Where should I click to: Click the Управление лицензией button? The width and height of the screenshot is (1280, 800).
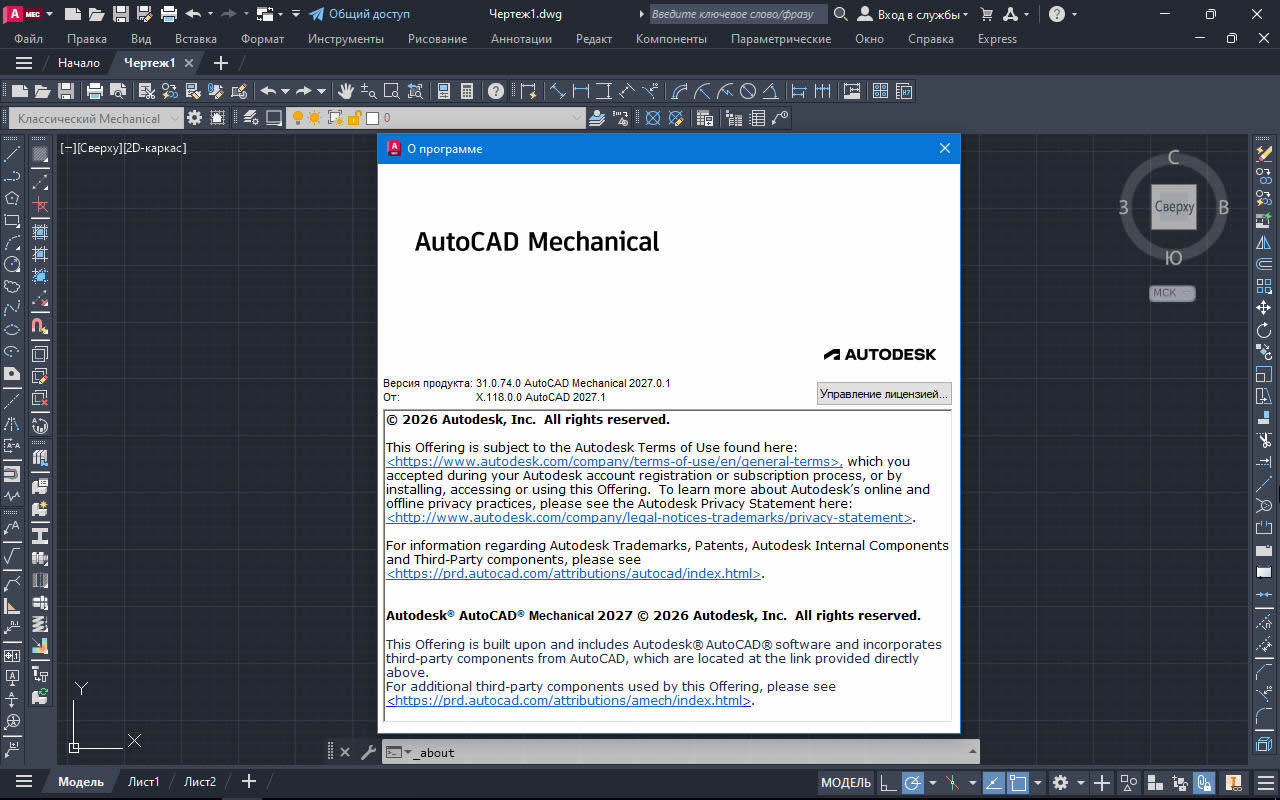point(883,394)
